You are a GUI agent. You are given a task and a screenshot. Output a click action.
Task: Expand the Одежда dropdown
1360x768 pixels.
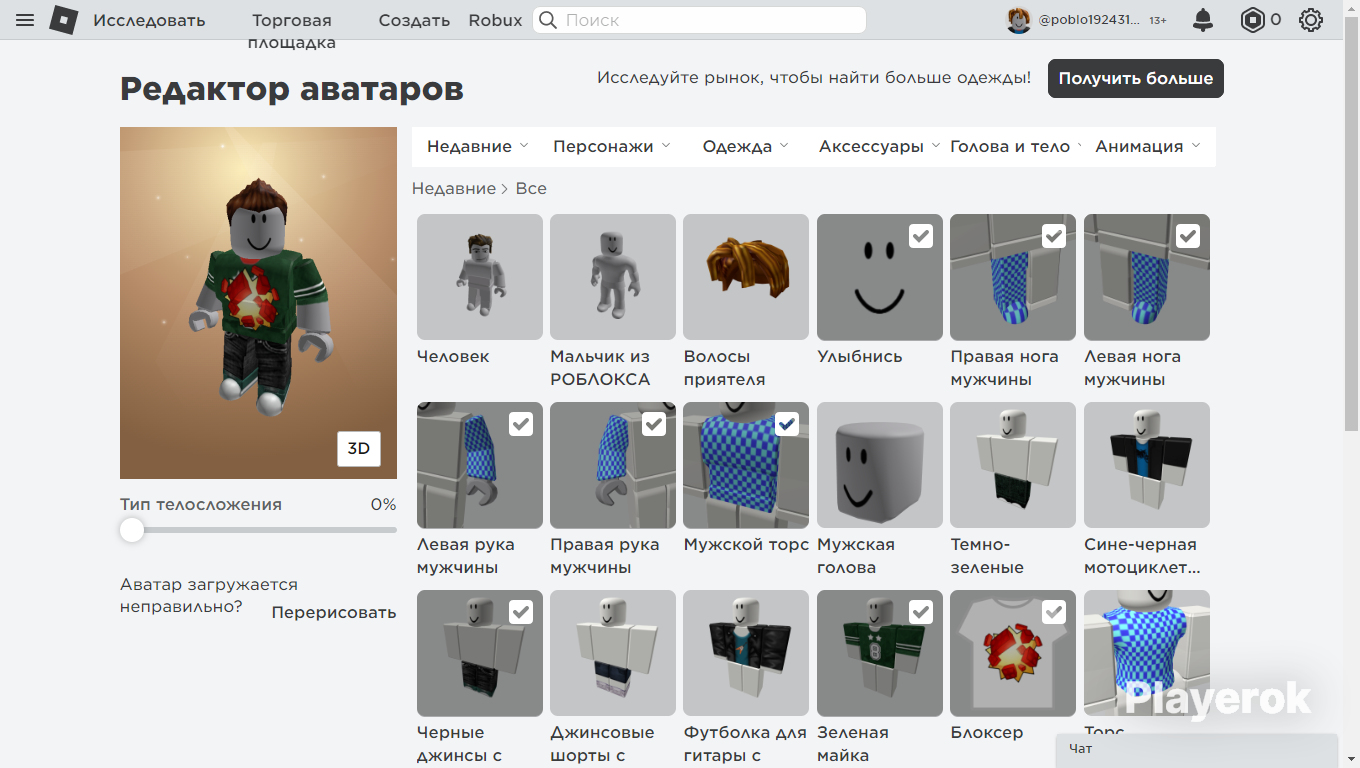point(746,146)
